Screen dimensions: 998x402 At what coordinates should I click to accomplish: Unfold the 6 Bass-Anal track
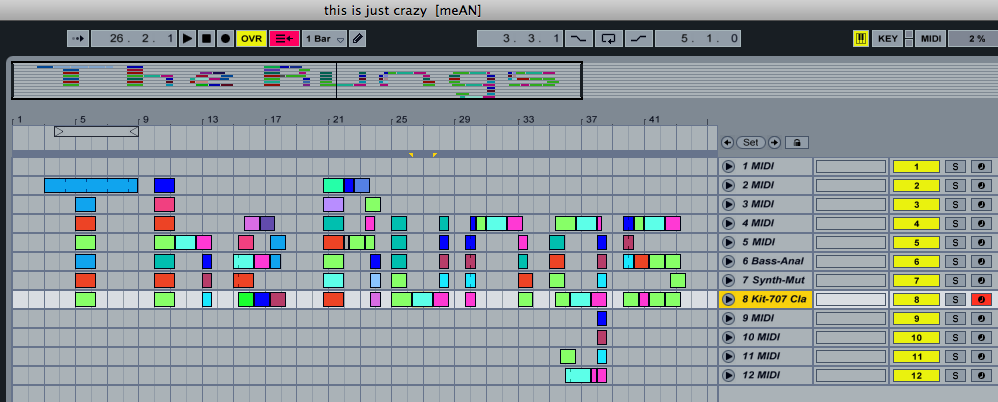728,261
